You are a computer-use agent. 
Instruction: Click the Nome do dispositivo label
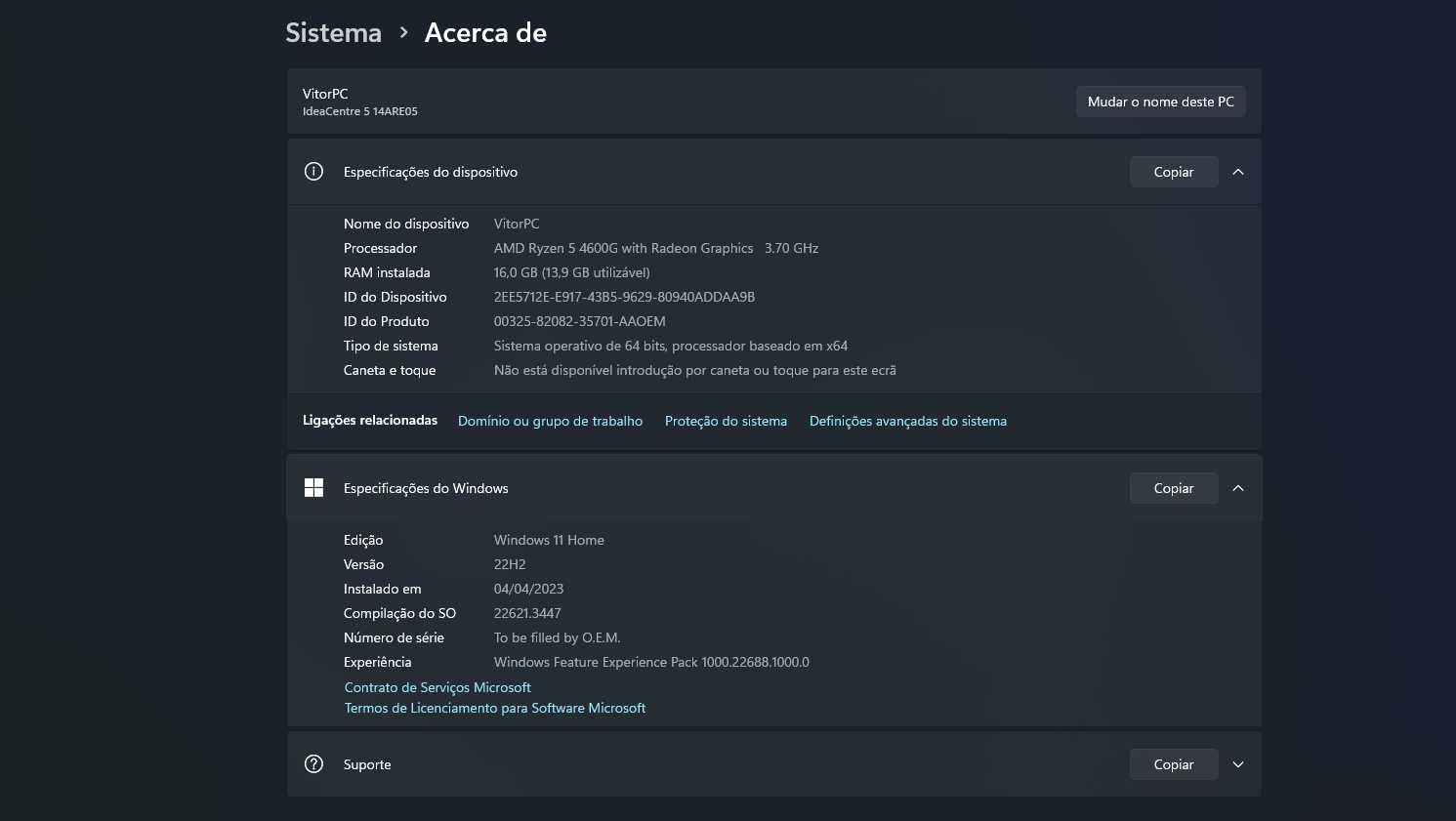coord(406,224)
